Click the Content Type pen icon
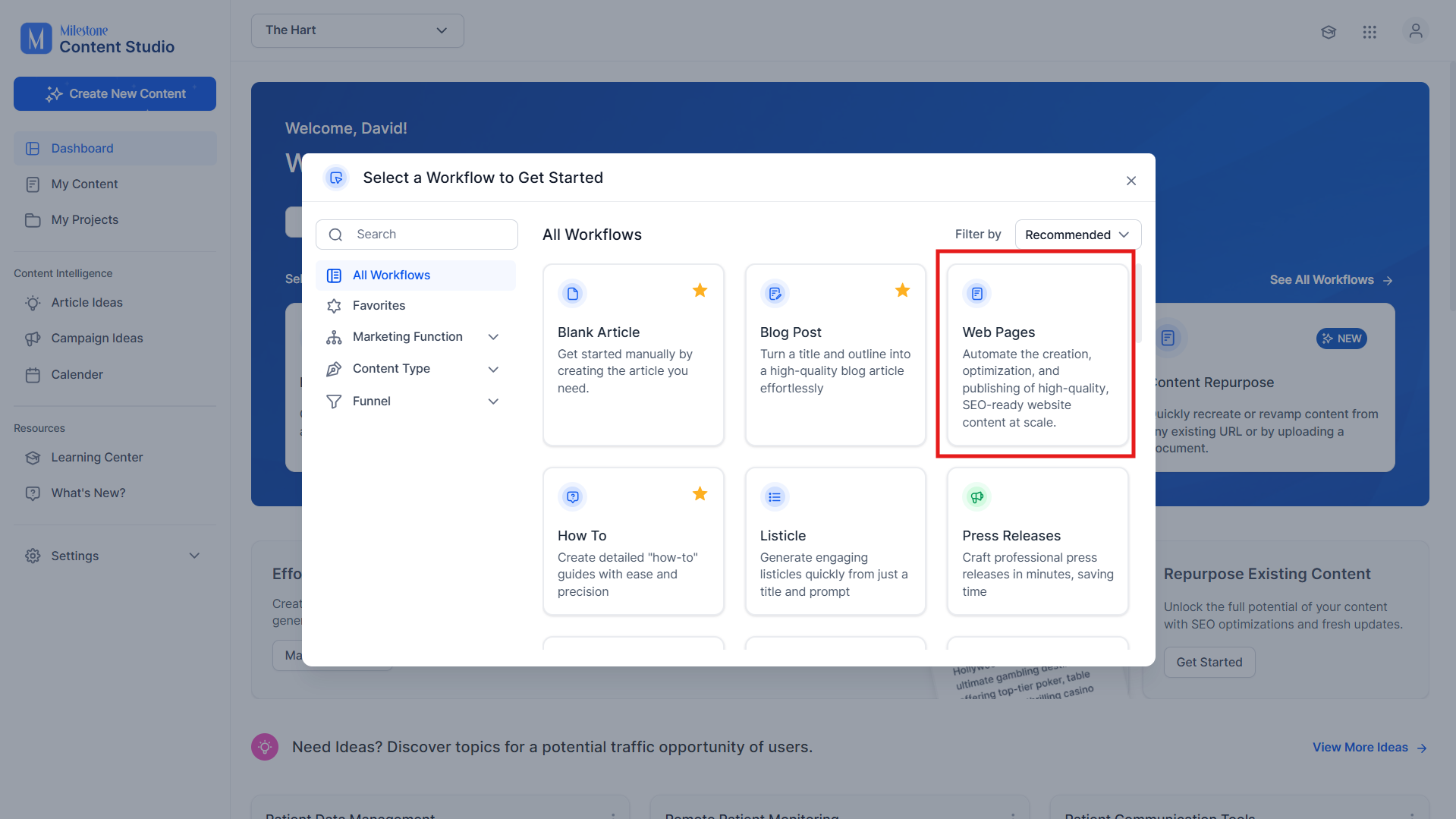The image size is (1456, 819). tap(334, 369)
